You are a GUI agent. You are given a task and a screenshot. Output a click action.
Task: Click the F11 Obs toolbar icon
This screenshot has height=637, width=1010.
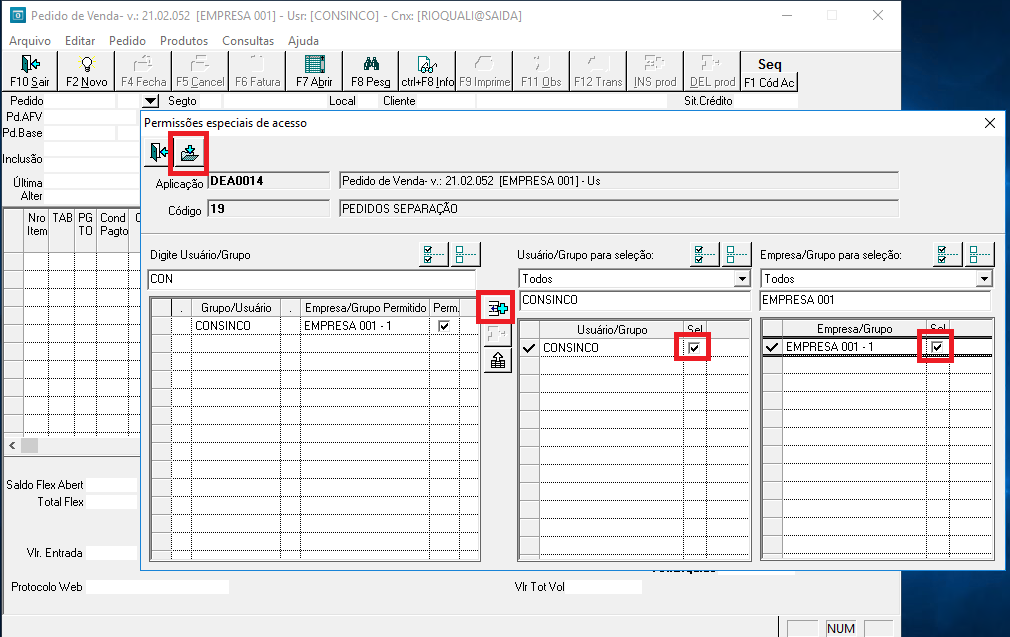click(541, 71)
